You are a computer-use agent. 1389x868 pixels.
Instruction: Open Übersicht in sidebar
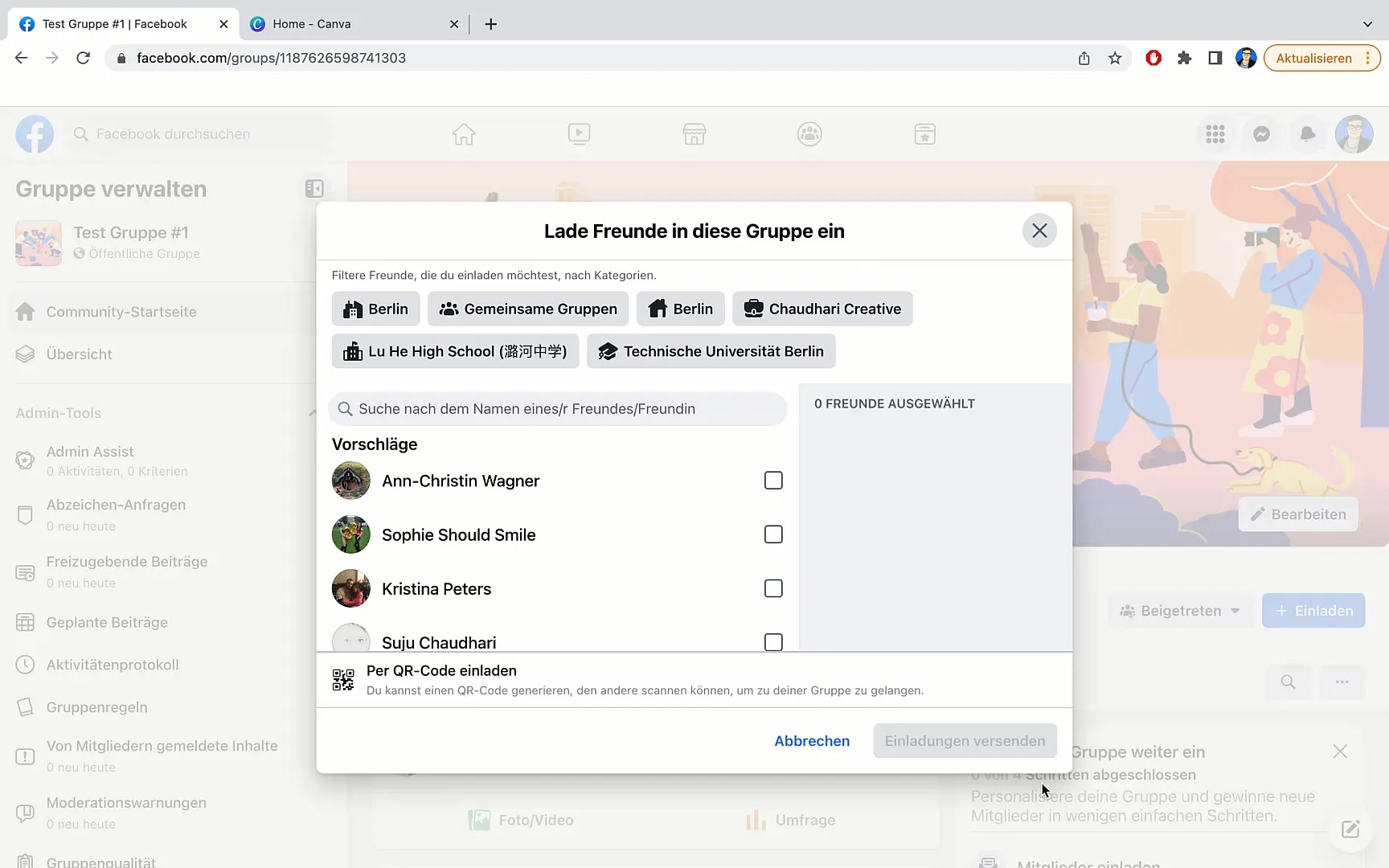click(x=161, y=354)
